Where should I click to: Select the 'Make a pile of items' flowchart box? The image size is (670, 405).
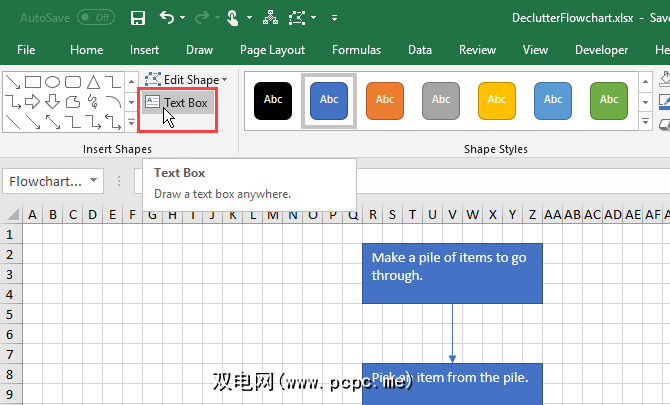452,272
